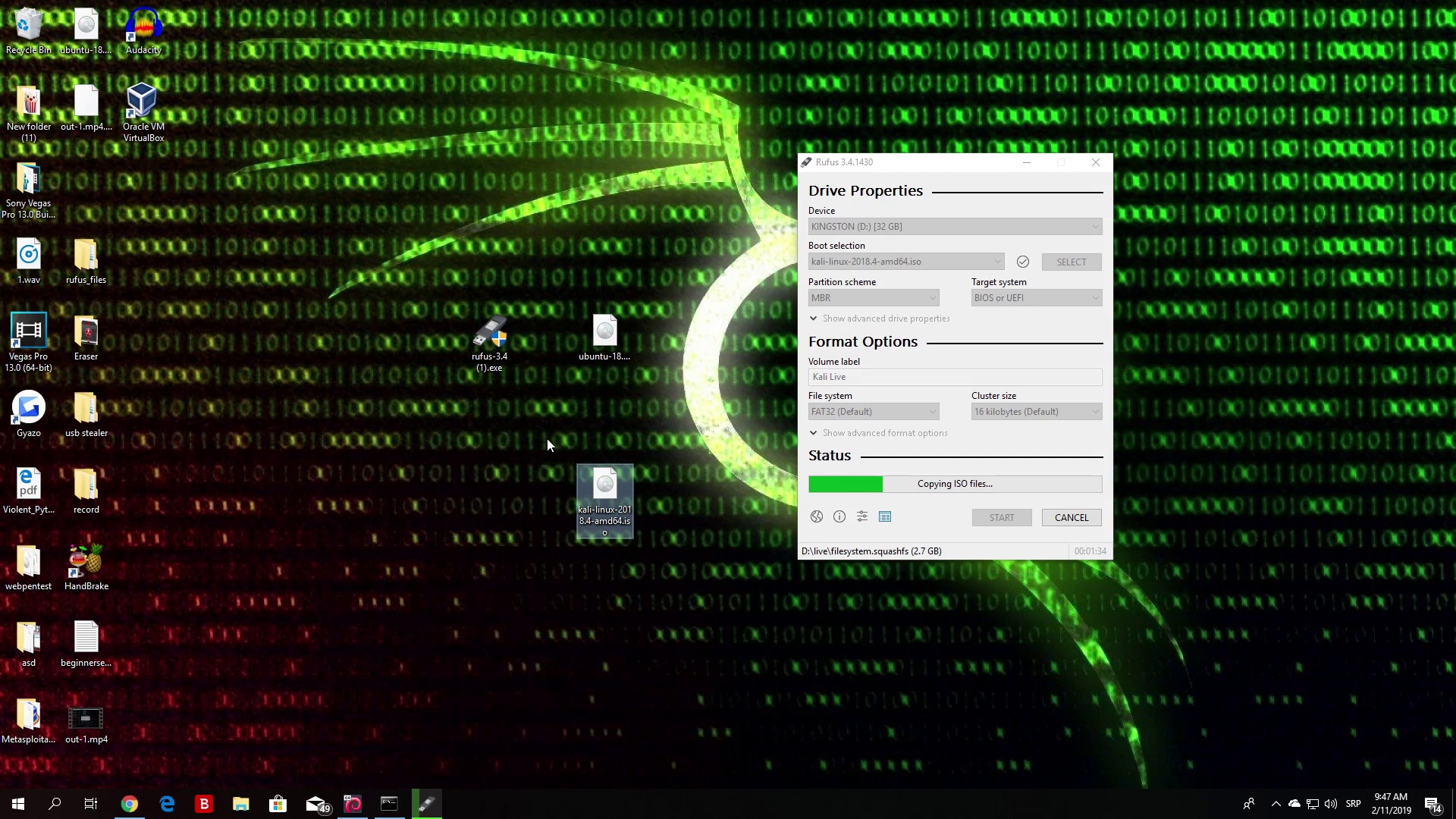Open the File system FAT32 dropdown
The width and height of the screenshot is (1456, 819).
(874, 412)
